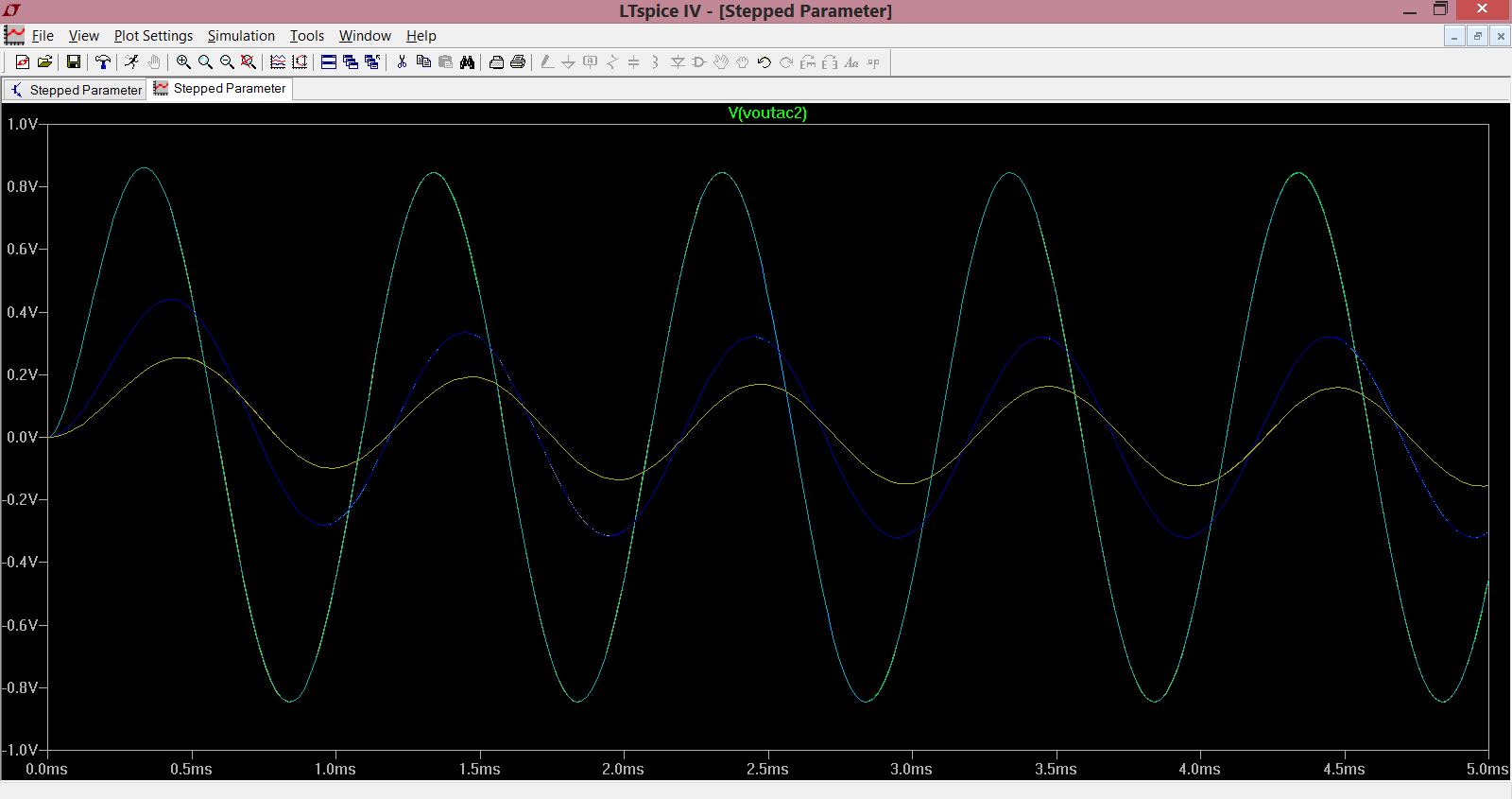Open the Plot Settings menu

coord(153,36)
